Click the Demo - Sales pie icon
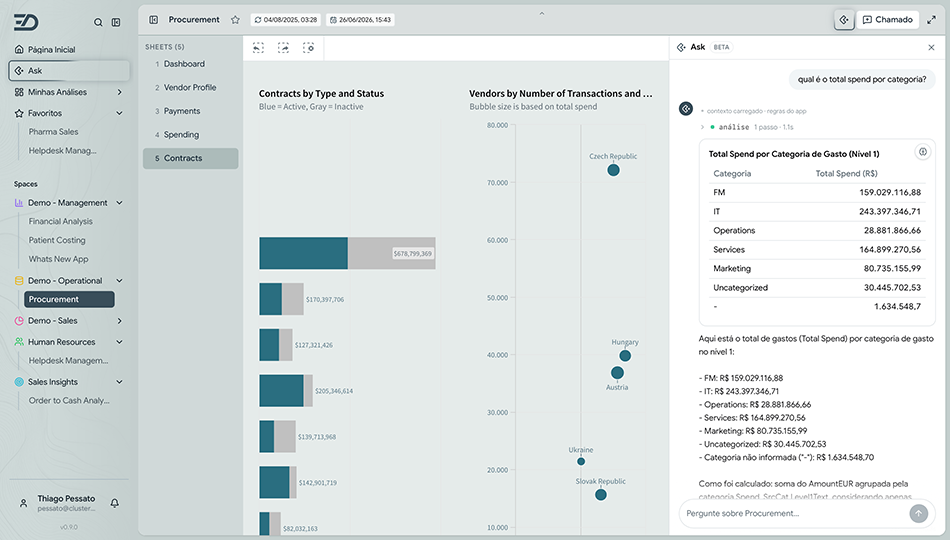 [x=19, y=321]
